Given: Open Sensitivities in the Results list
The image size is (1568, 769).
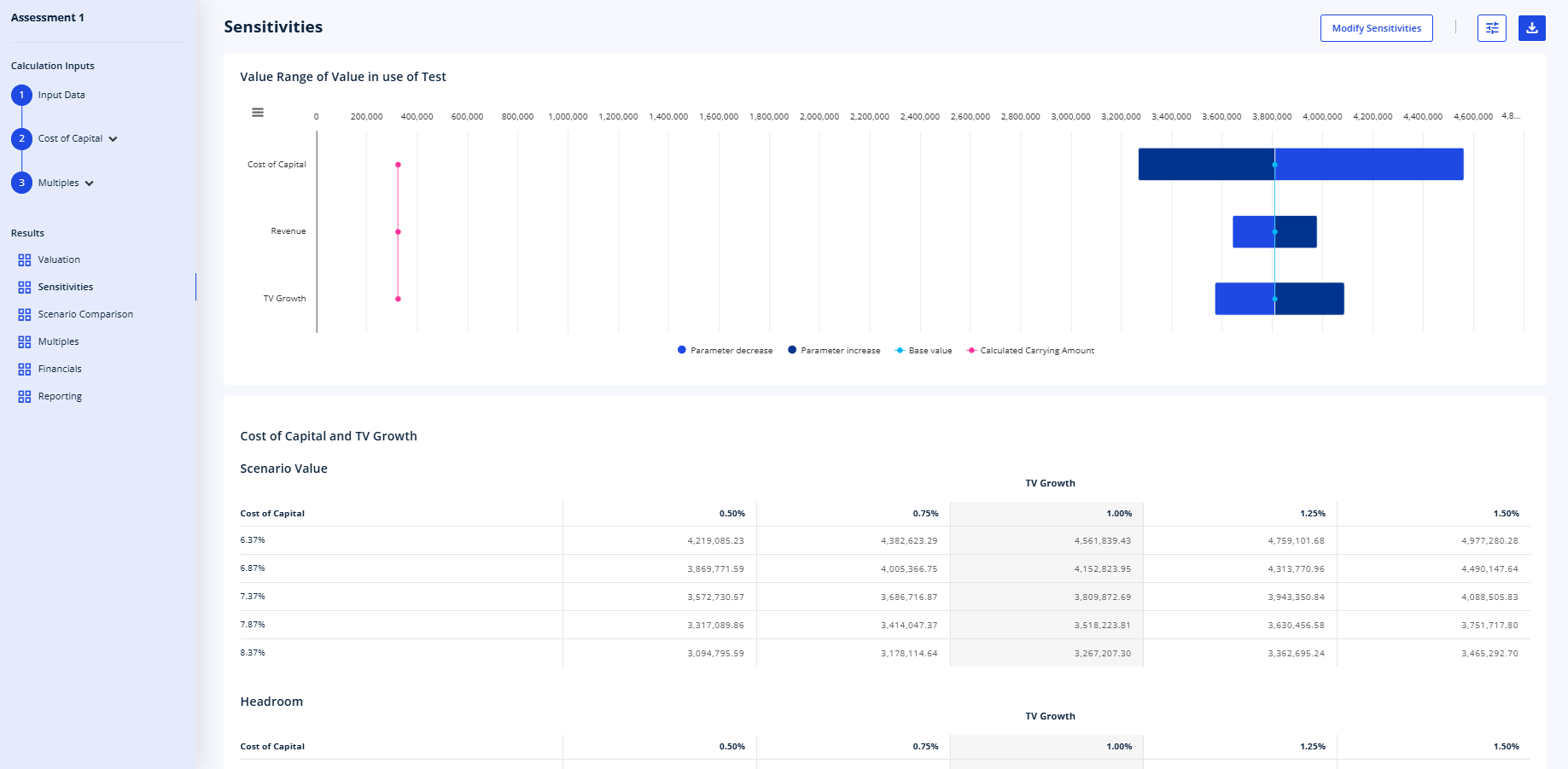Looking at the screenshot, I should 66,287.
